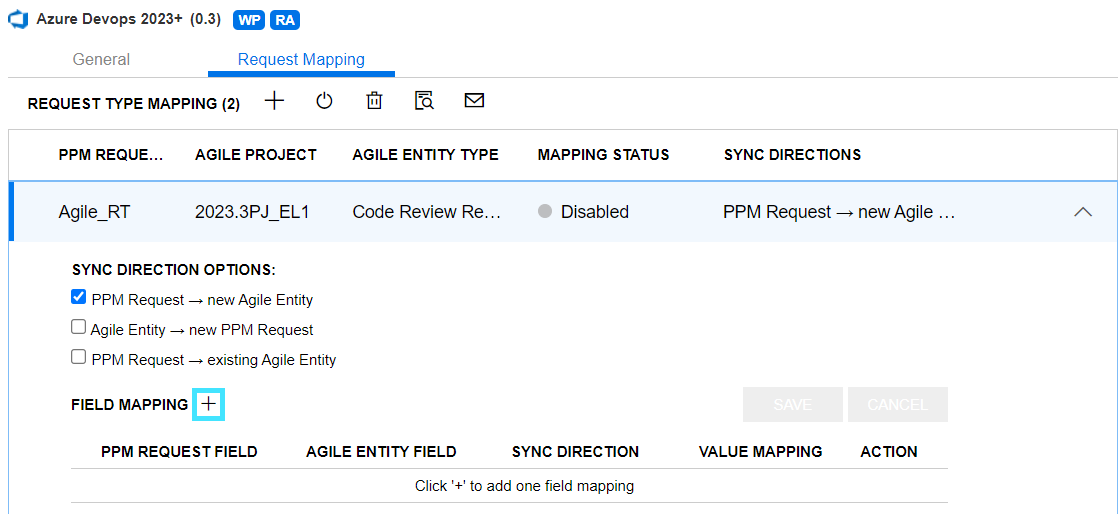Uncheck PPM Request to new Agile Entity
This screenshot has width=1118, height=514.
[79, 298]
